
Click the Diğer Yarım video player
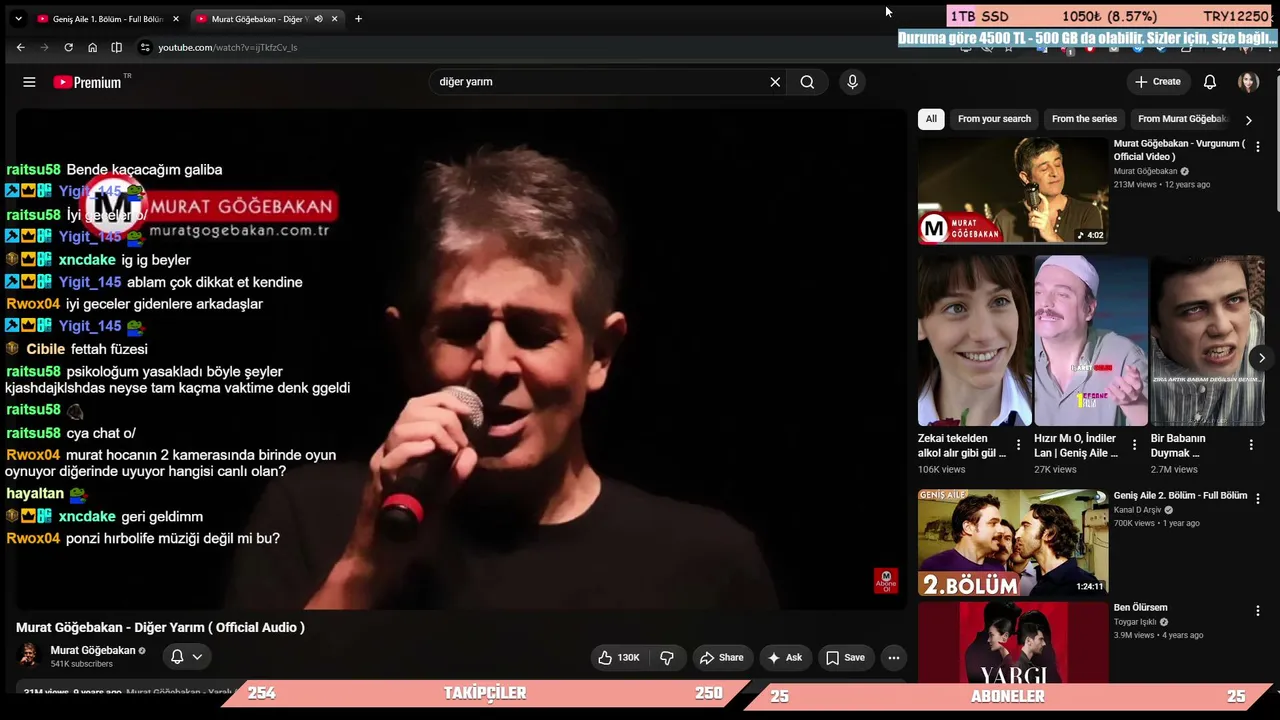[x=461, y=359]
